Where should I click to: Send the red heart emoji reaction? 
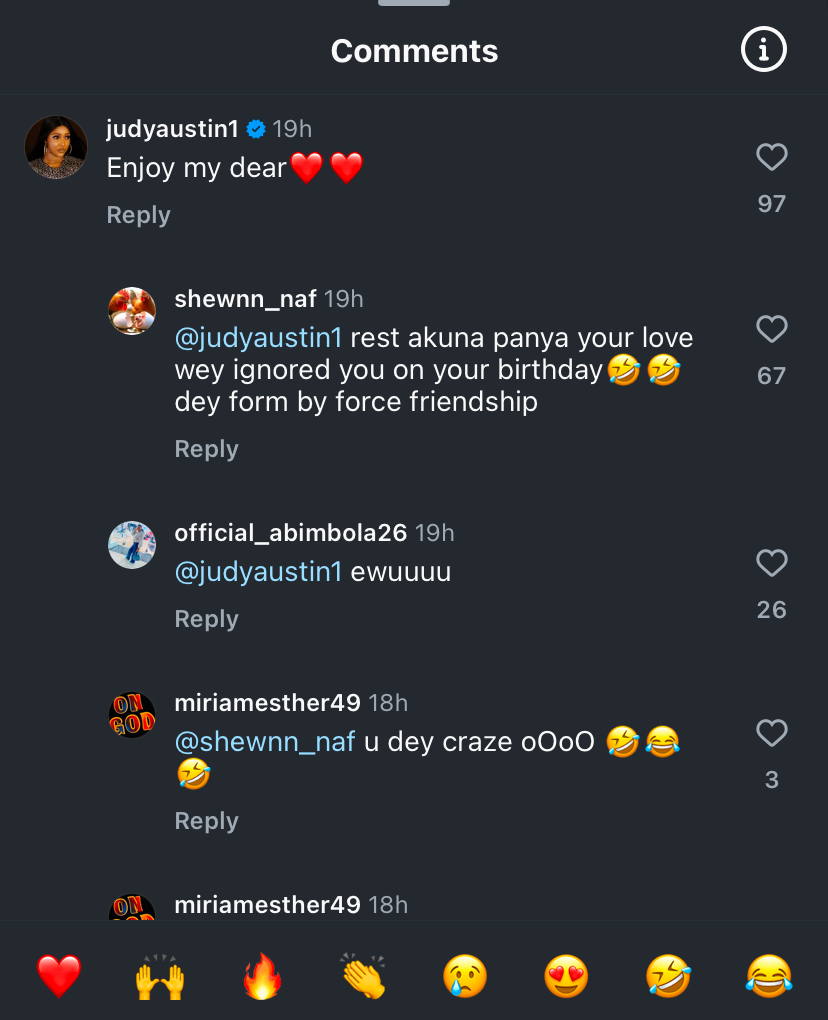coord(59,976)
